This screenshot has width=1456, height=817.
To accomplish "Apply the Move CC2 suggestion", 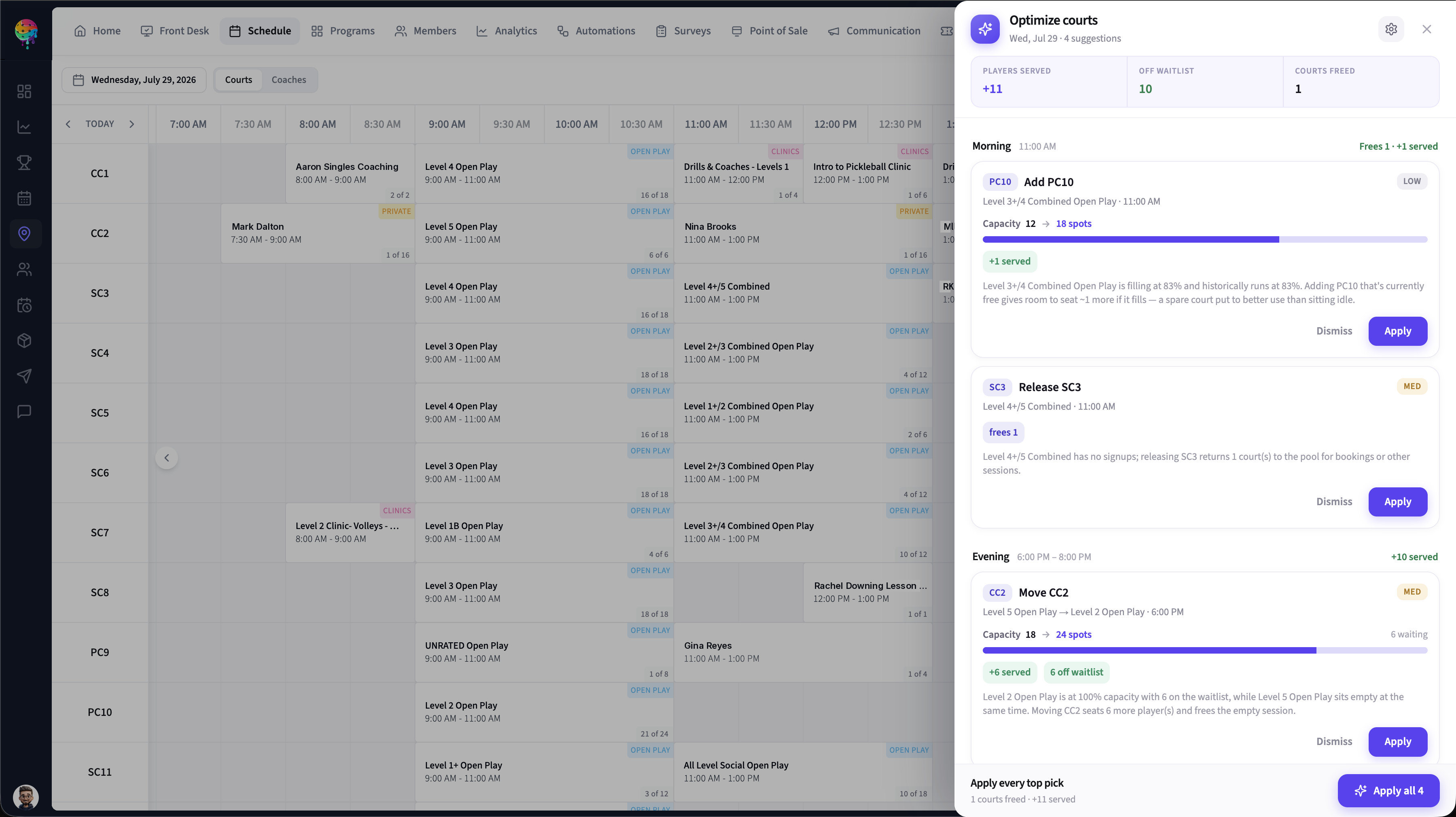I will [x=1397, y=742].
